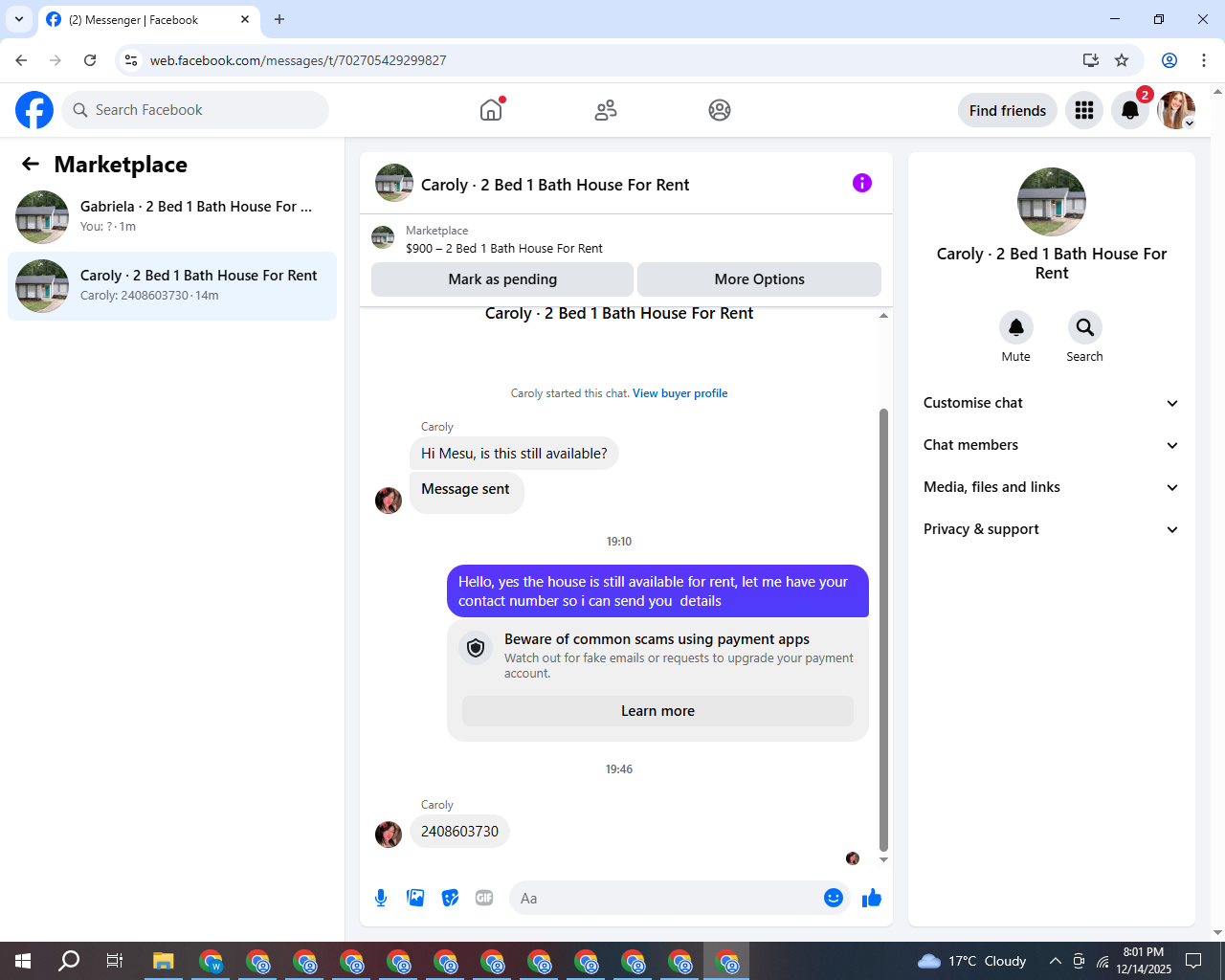Click the 2408603730 message bubble
The image size is (1225, 980).
click(459, 832)
